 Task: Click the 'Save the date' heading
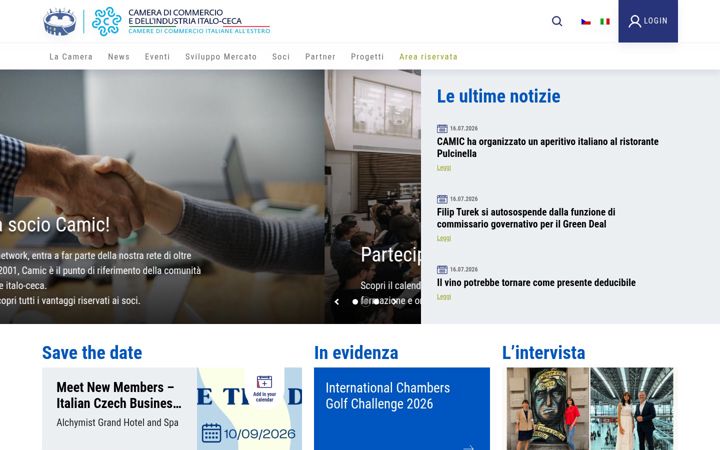coord(92,353)
